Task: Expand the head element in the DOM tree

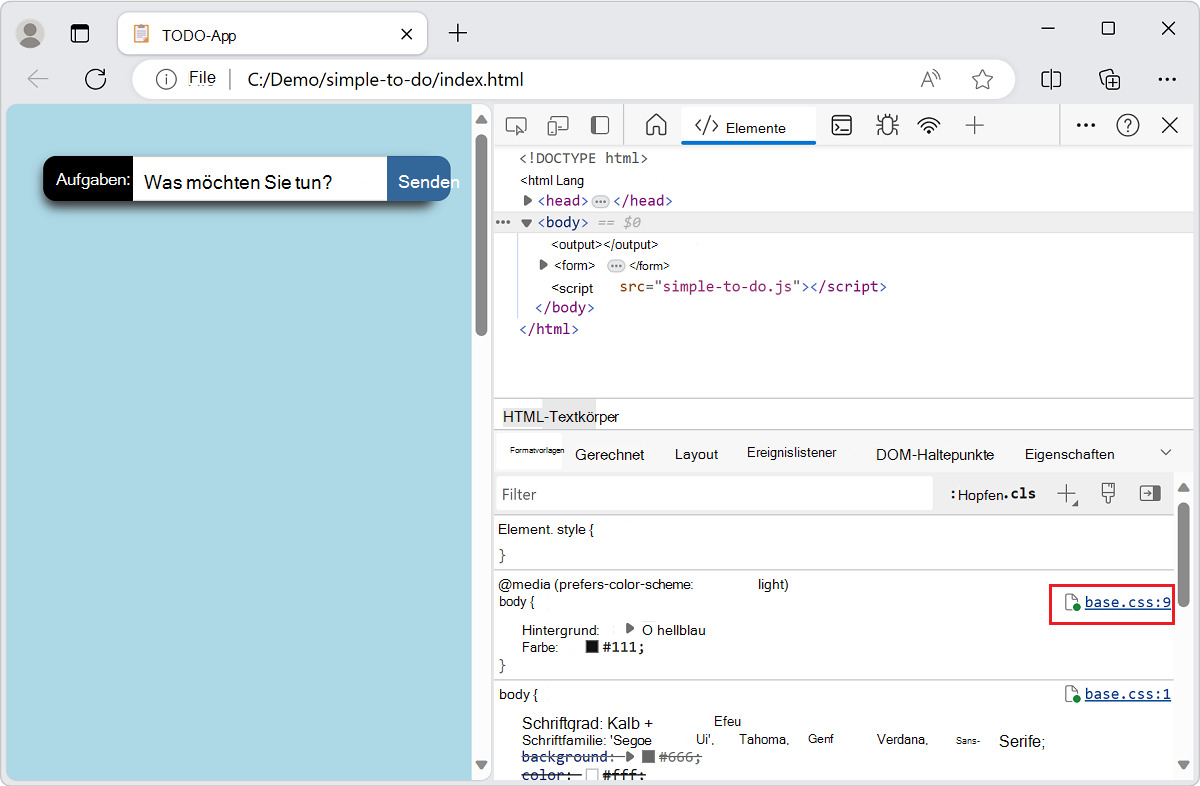Action: (527, 200)
